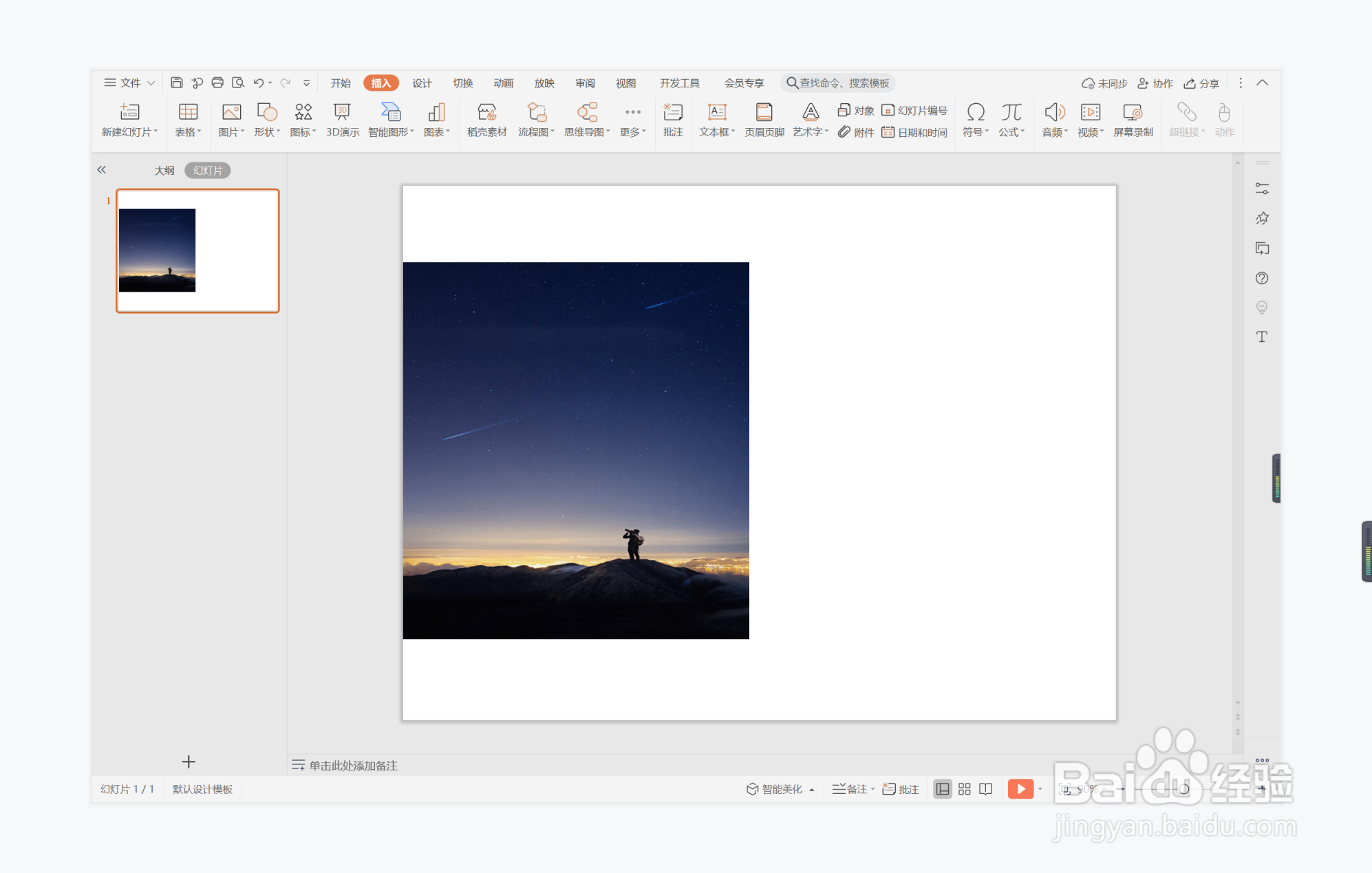Select slide 1 thumbnail
Image resolution: width=1372 pixels, height=873 pixels.
(x=197, y=250)
